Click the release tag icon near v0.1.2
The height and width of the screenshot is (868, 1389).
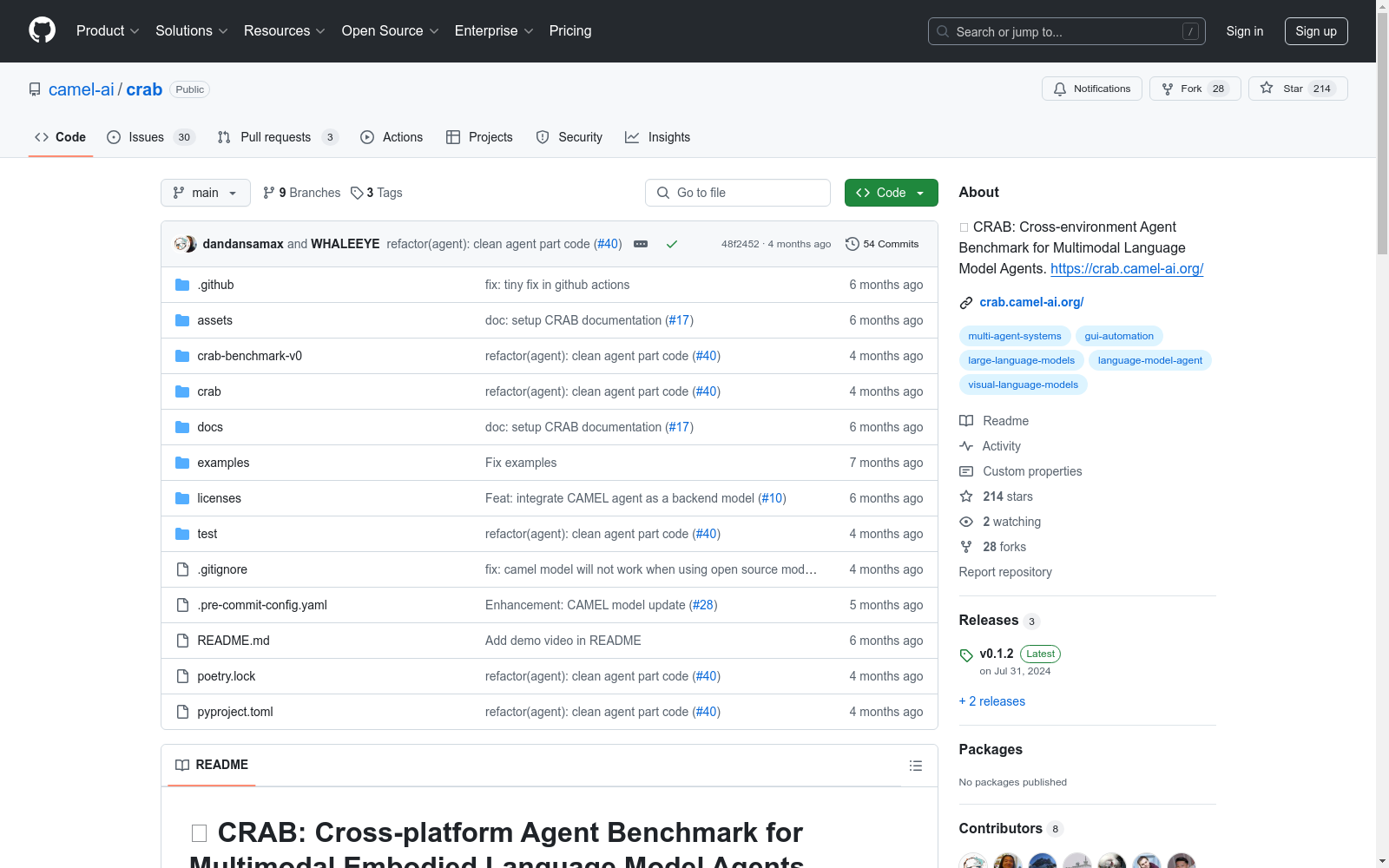[966, 655]
